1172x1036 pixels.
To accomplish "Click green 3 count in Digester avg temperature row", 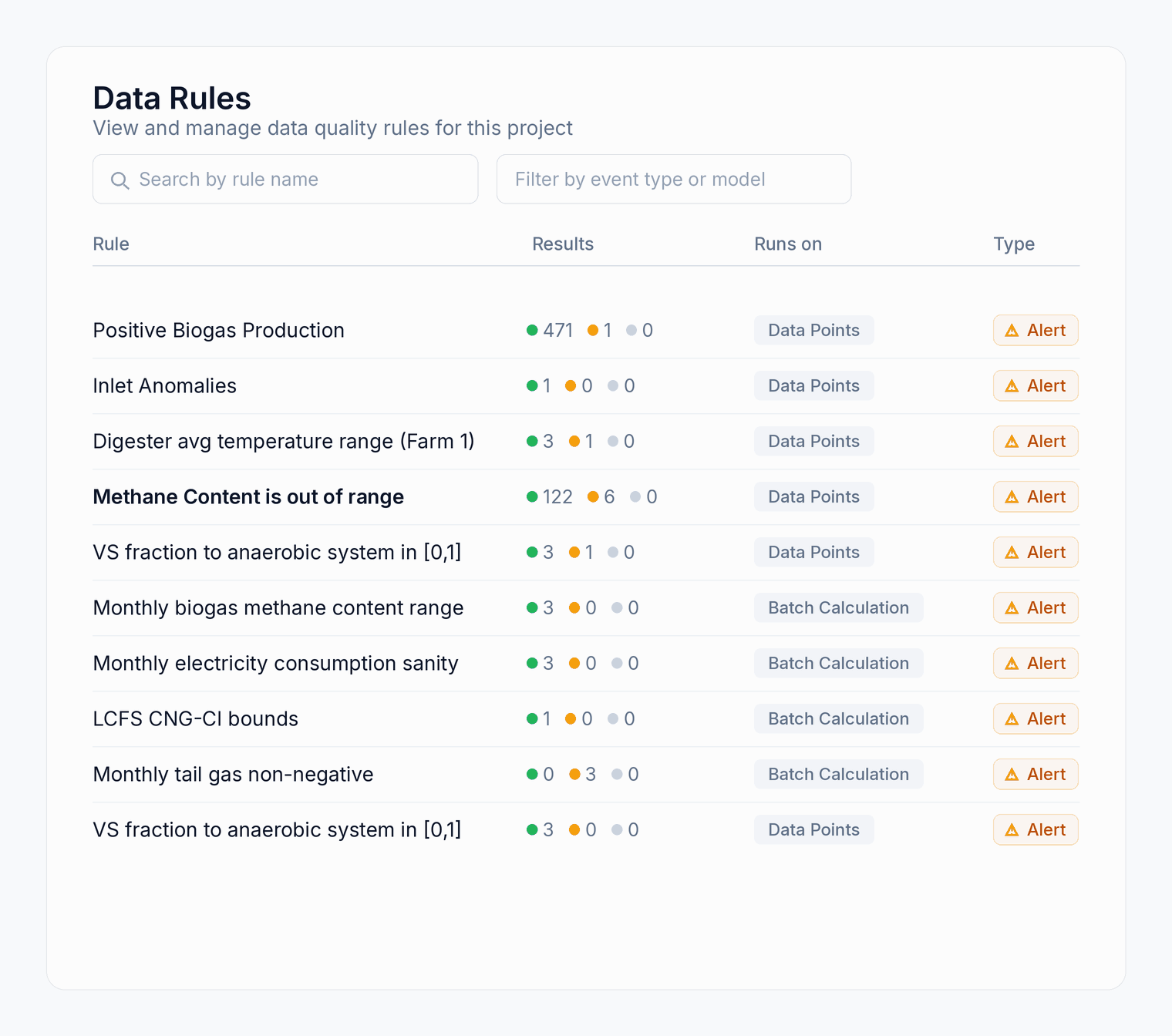I will click(x=541, y=441).
